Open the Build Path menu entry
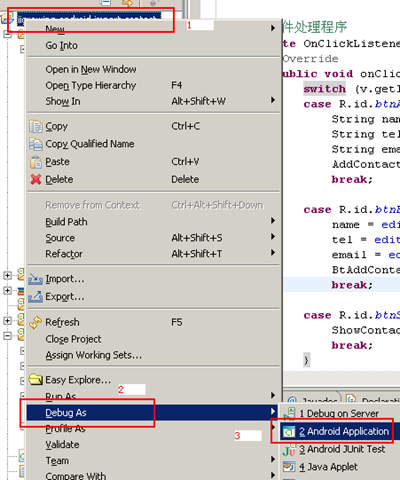The image size is (400, 480). click(x=153, y=222)
